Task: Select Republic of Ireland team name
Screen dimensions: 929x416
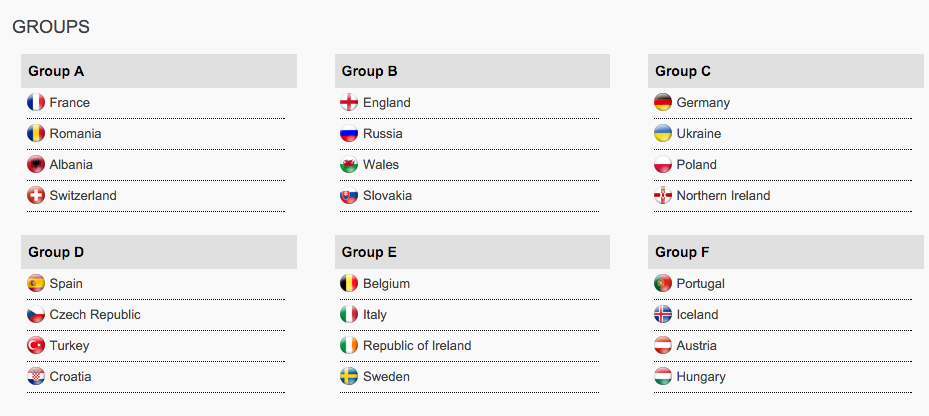Action: 417,345
